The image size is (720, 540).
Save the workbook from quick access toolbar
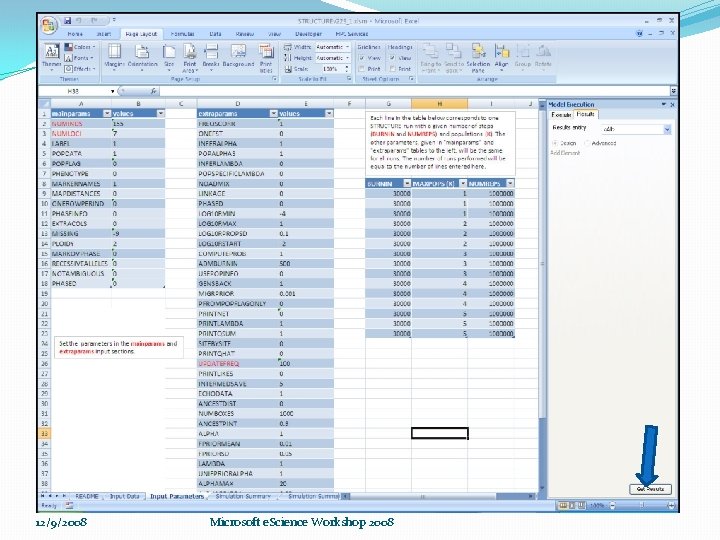click(68, 21)
